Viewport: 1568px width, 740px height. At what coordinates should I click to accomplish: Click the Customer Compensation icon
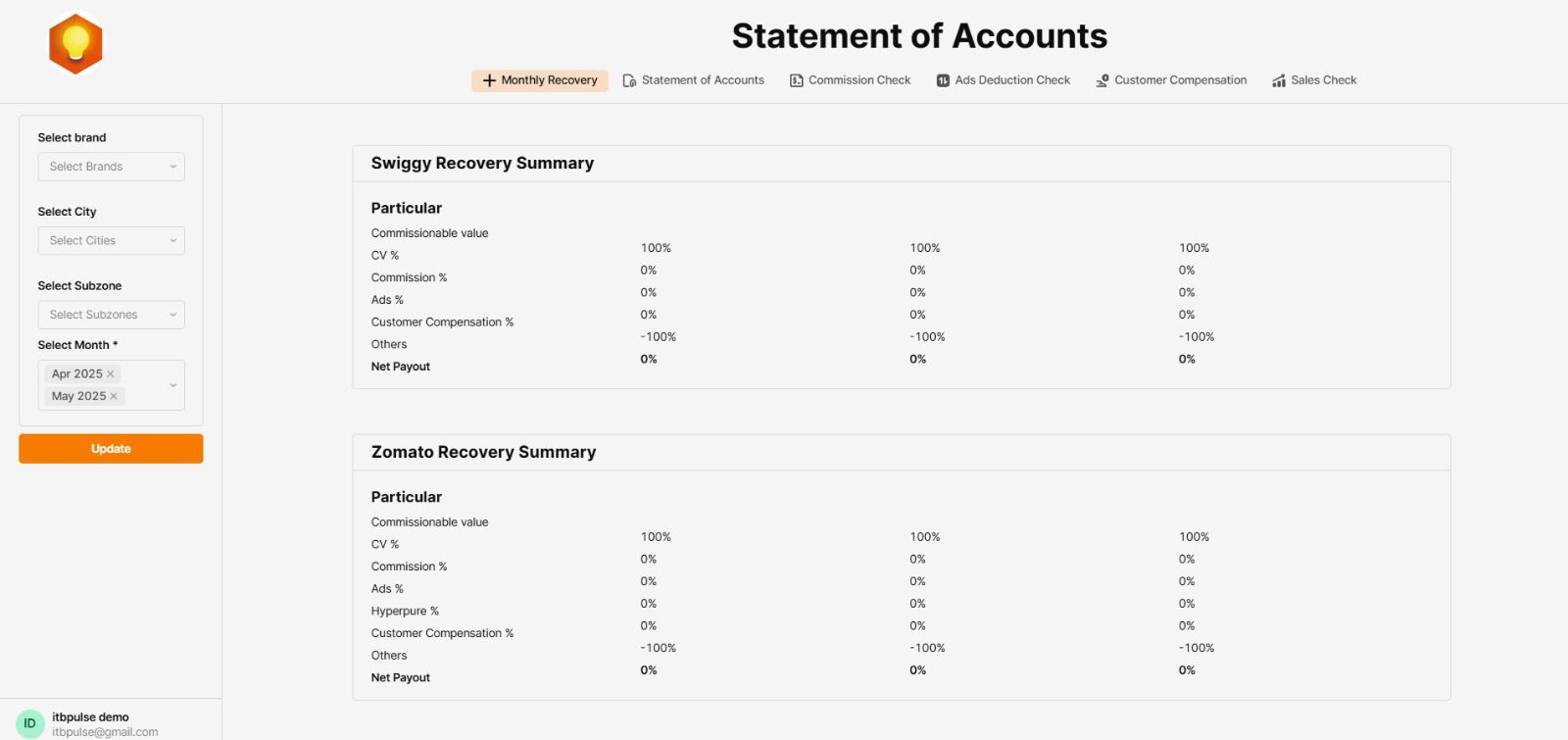click(x=1102, y=80)
